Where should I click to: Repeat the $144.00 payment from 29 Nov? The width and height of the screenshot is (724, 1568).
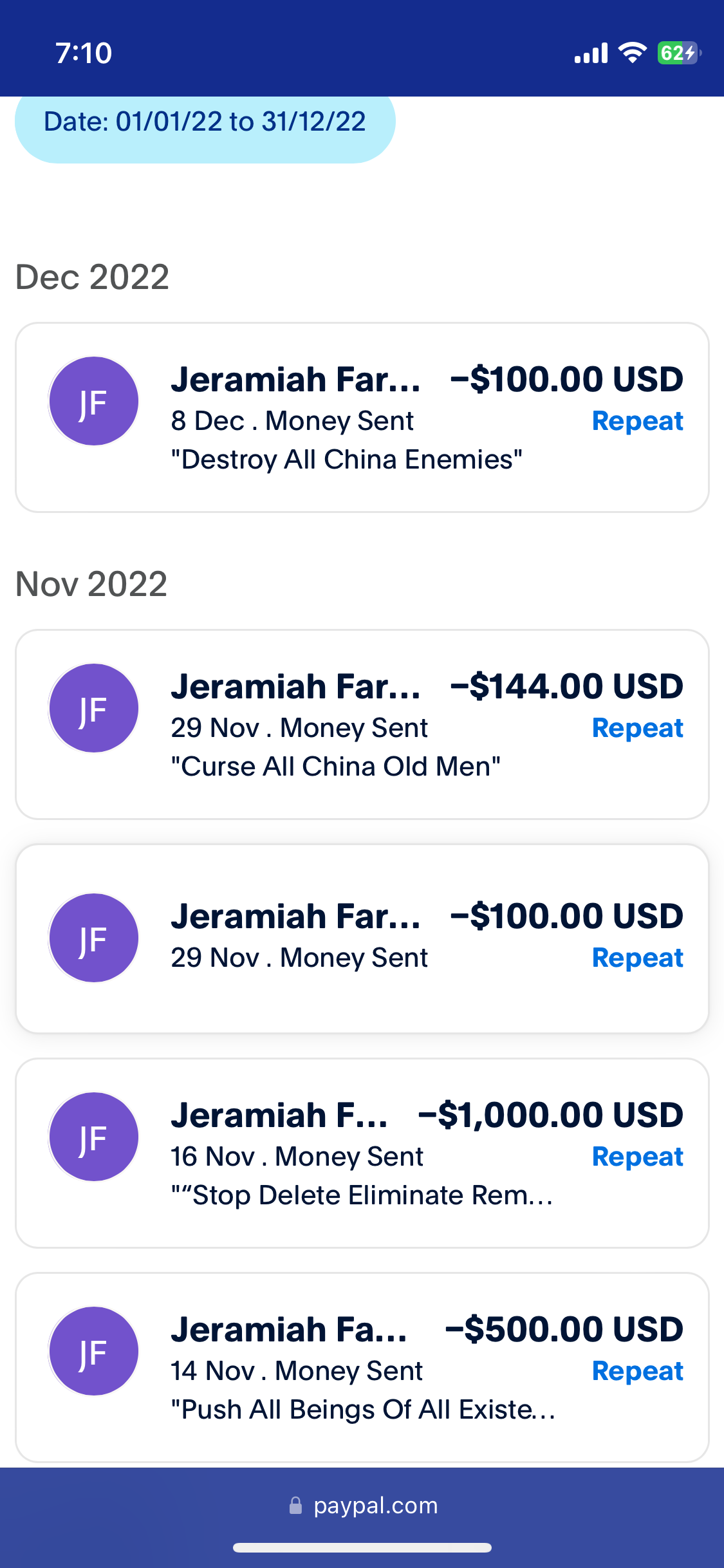point(637,728)
